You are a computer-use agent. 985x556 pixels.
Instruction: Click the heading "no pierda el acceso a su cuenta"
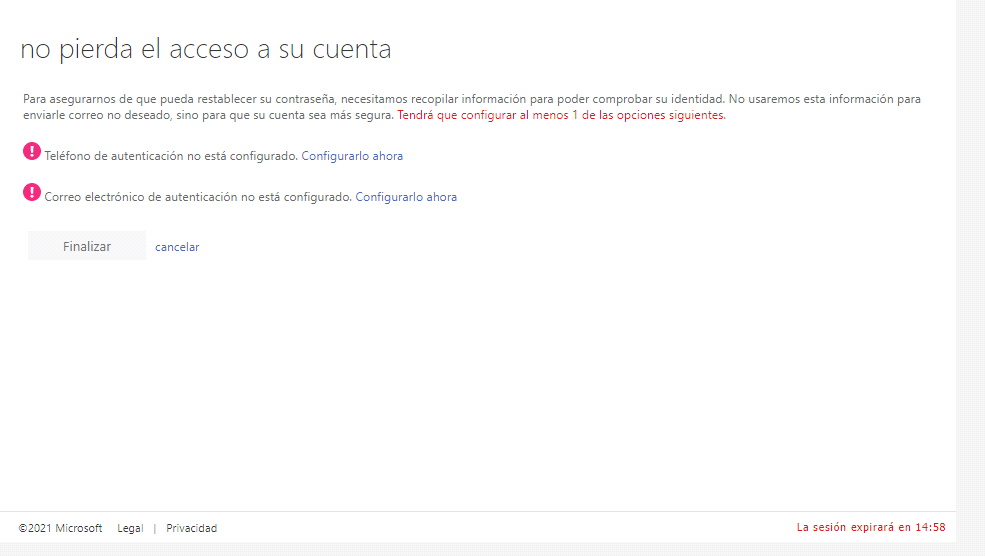pos(206,49)
